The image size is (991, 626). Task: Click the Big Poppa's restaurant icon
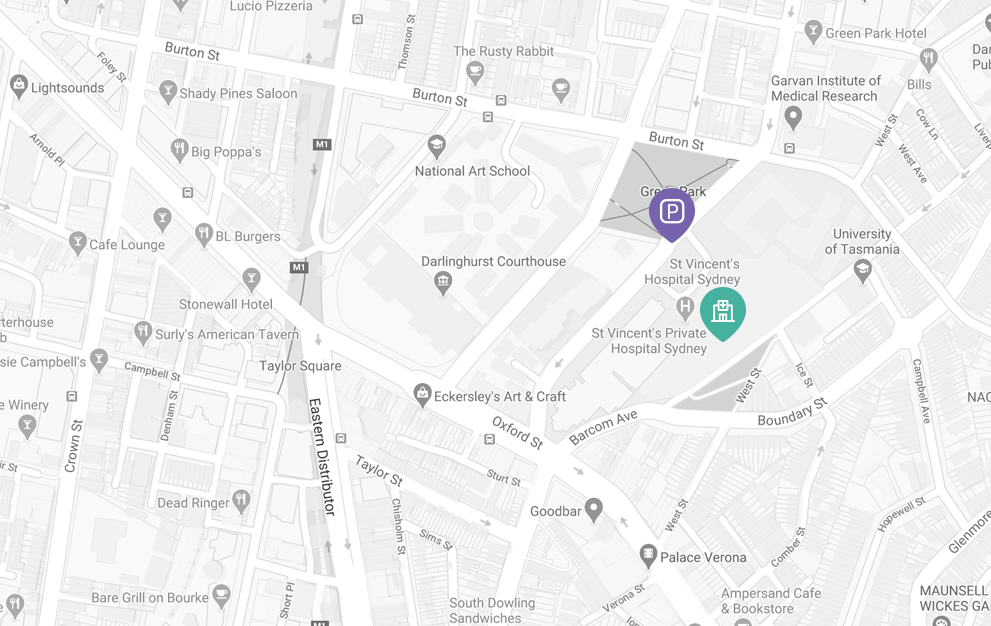pyautogui.click(x=179, y=150)
